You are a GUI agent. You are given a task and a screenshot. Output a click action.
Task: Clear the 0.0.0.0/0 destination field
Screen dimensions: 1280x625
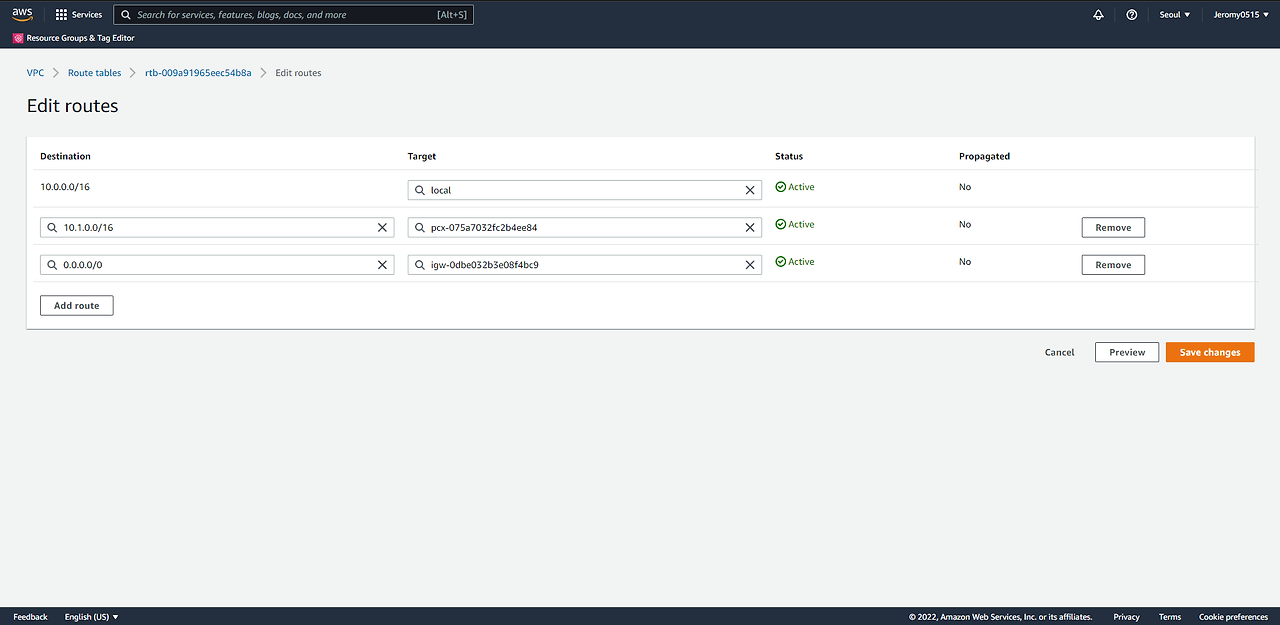pos(382,265)
